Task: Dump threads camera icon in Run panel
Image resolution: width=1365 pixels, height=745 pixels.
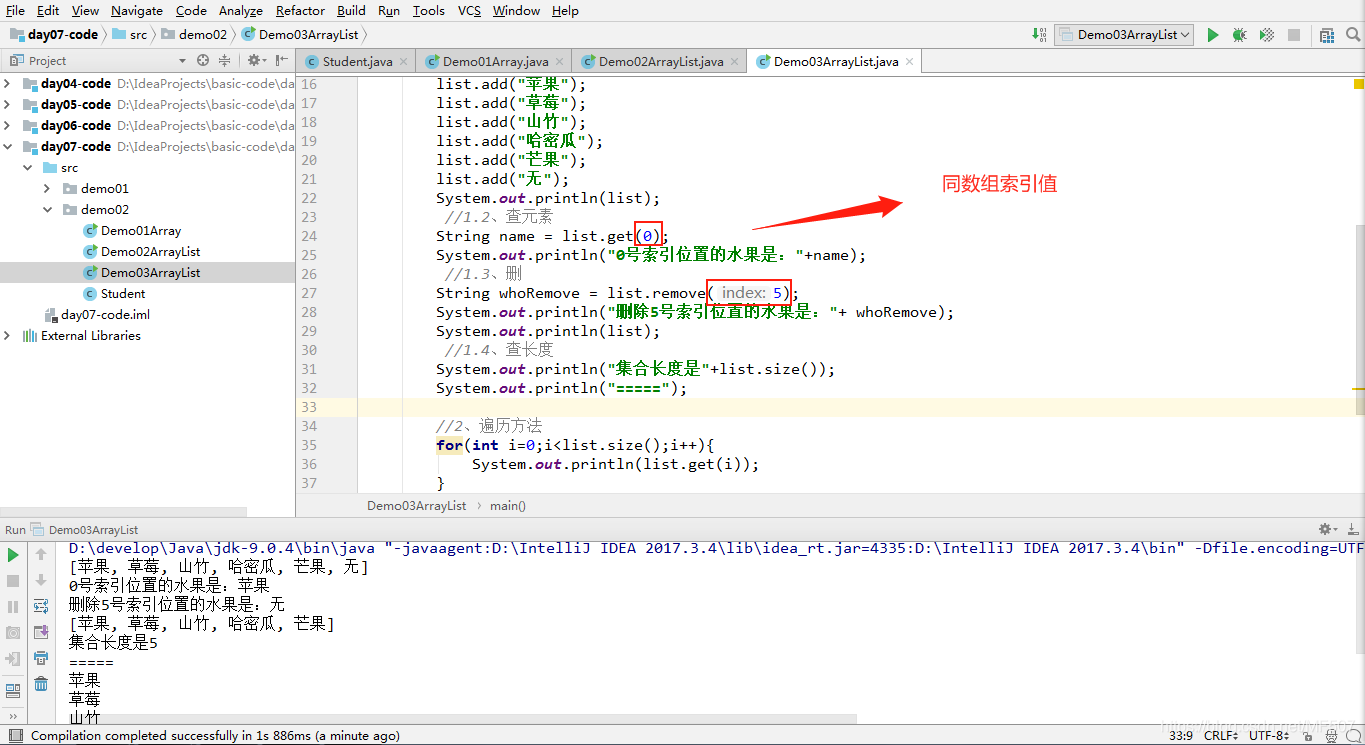Action: click(x=13, y=633)
